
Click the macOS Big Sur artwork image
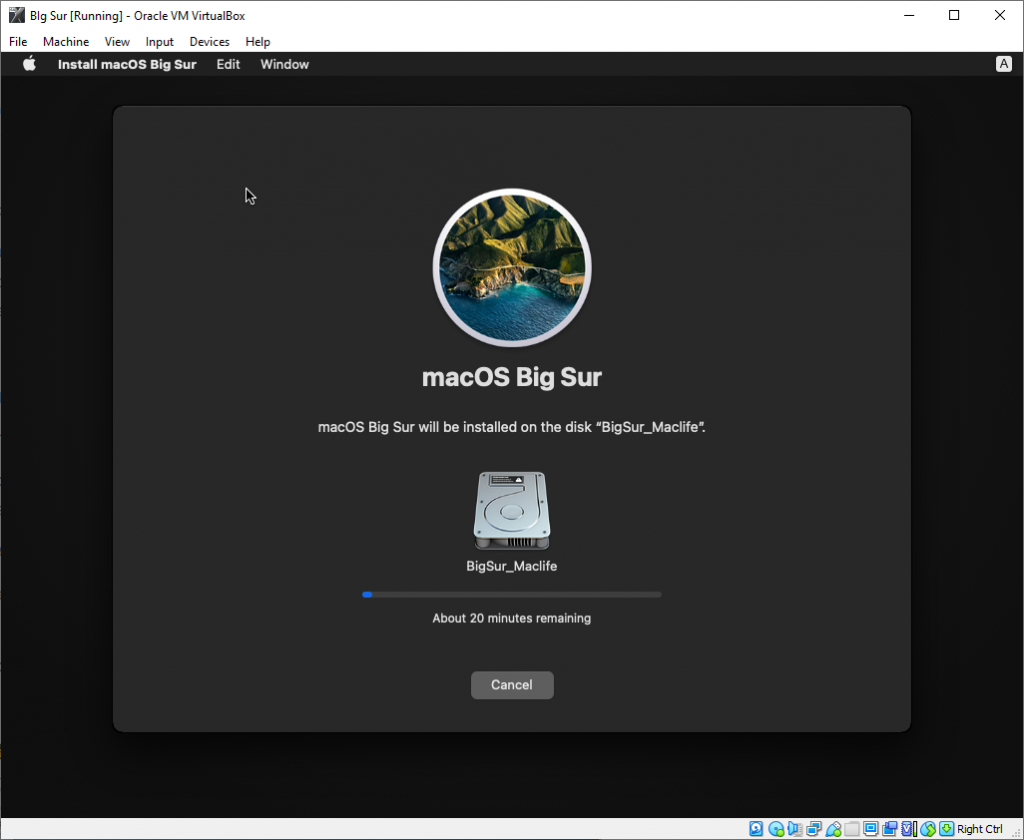(x=512, y=267)
